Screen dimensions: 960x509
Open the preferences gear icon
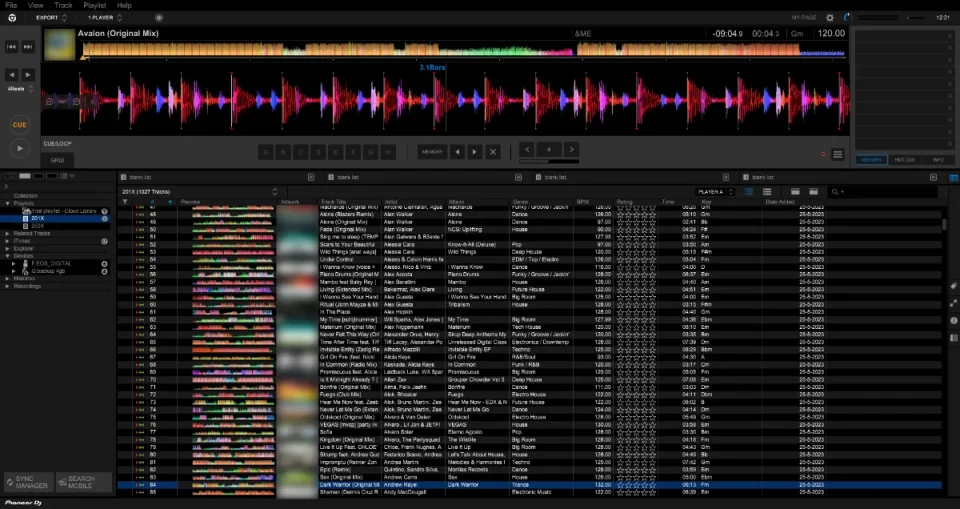[829, 18]
